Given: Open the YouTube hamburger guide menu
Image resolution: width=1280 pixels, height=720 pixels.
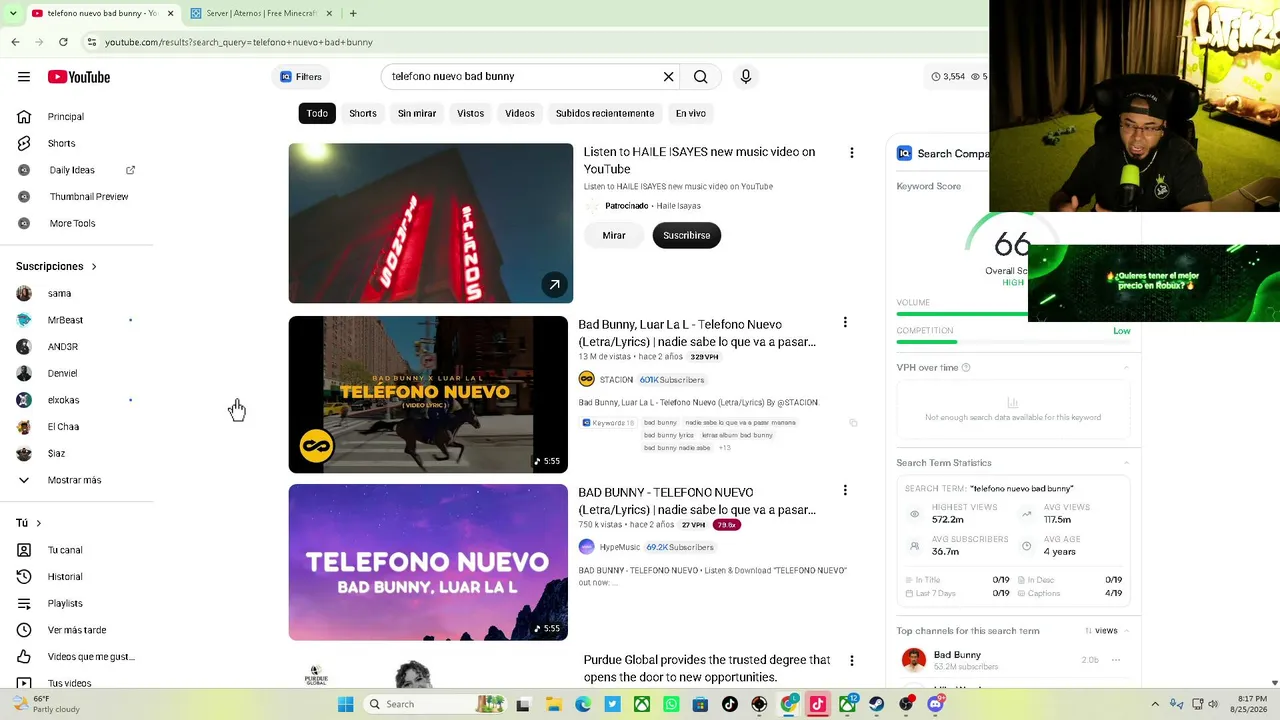Looking at the screenshot, I should 24,77.
